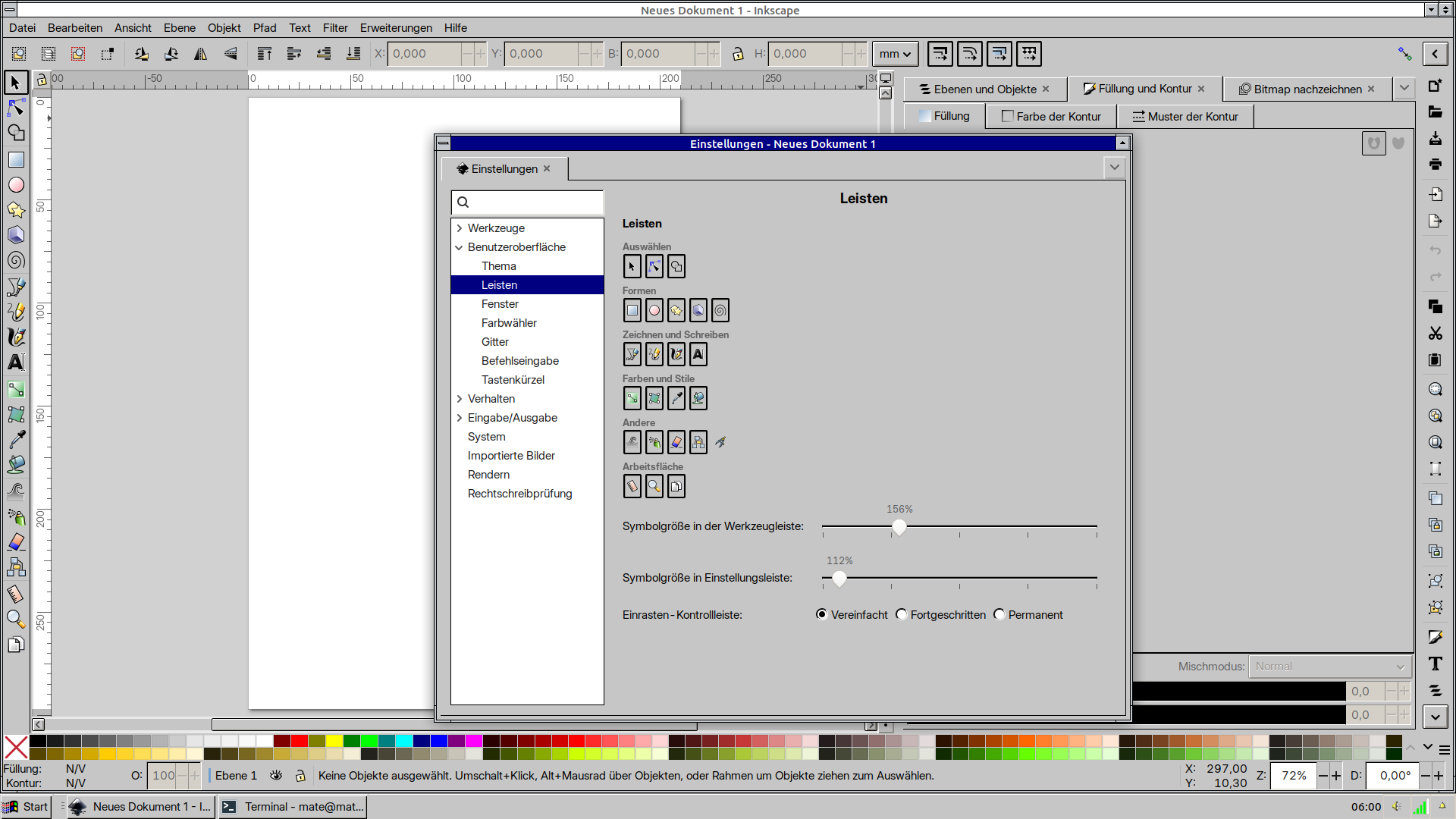Screen dimensions: 1456x819
Task: Click Rotate 90° counter-clockwise toolbar icon
Action: [x=141, y=54]
